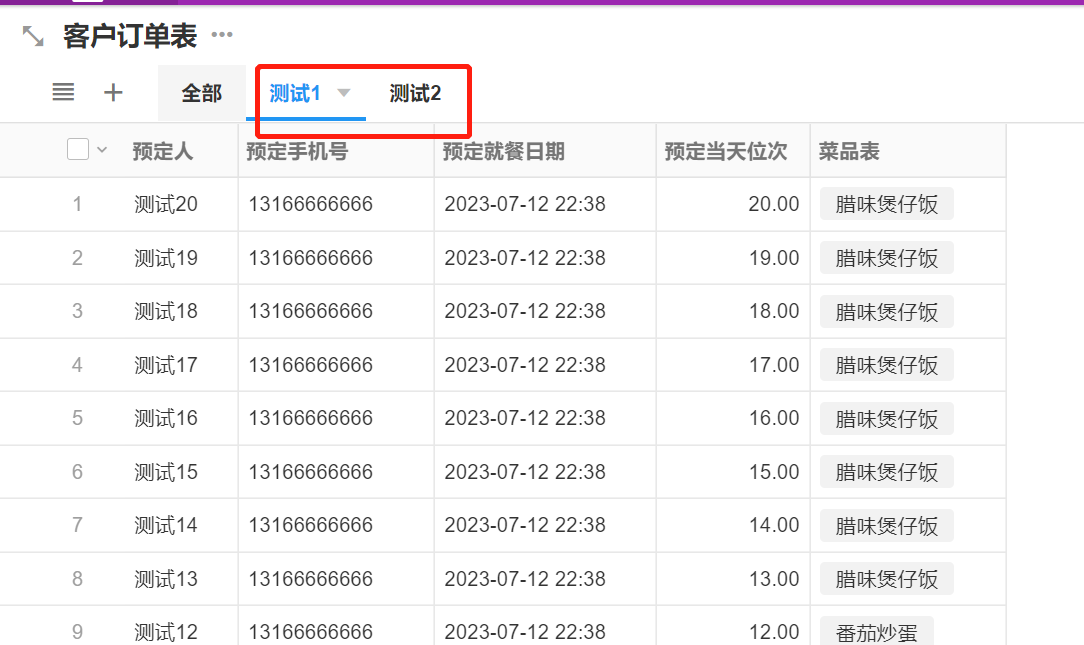This screenshot has width=1084, height=645.
Task: Click the 腊味煲仔饭 tag in 测试15 row
Action: pyautogui.click(x=887, y=472)
